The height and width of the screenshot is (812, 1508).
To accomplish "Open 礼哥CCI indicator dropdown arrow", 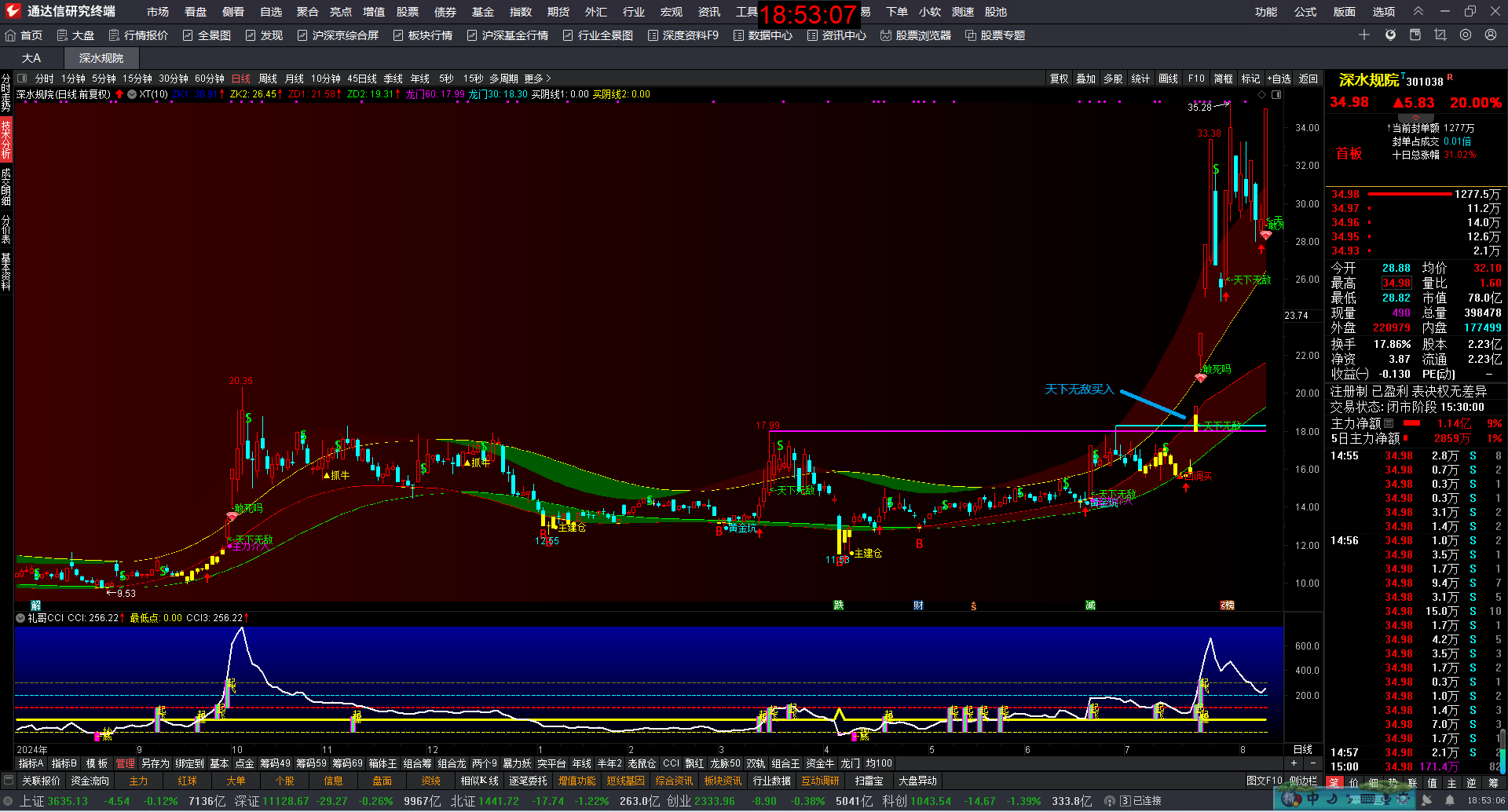I will coord(20,618).
